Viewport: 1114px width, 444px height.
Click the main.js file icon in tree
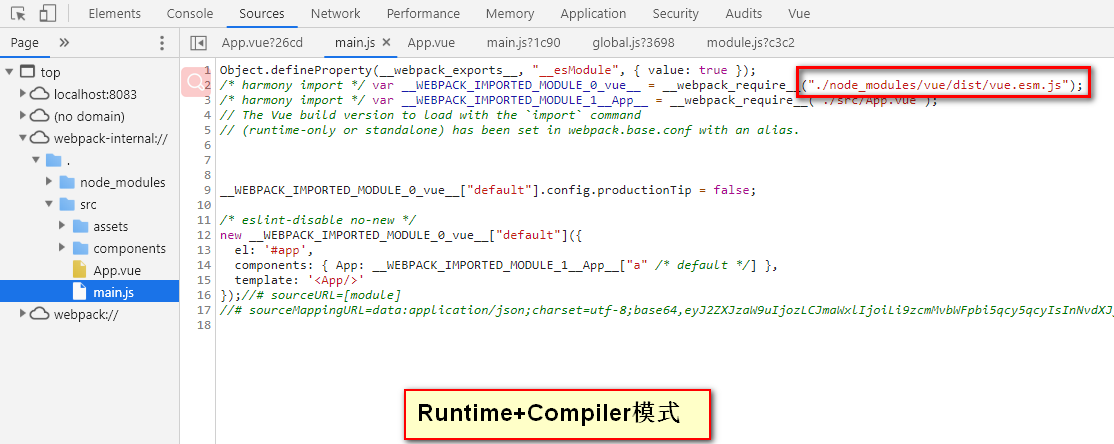coord(80,292)
